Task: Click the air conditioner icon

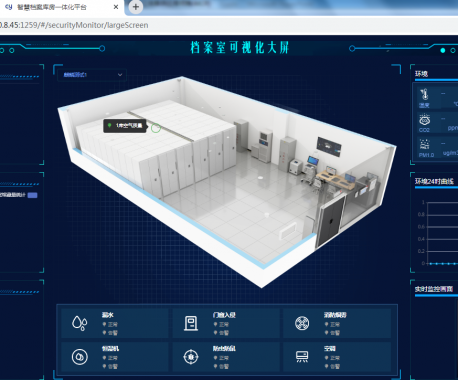Action: click(302, 357)
